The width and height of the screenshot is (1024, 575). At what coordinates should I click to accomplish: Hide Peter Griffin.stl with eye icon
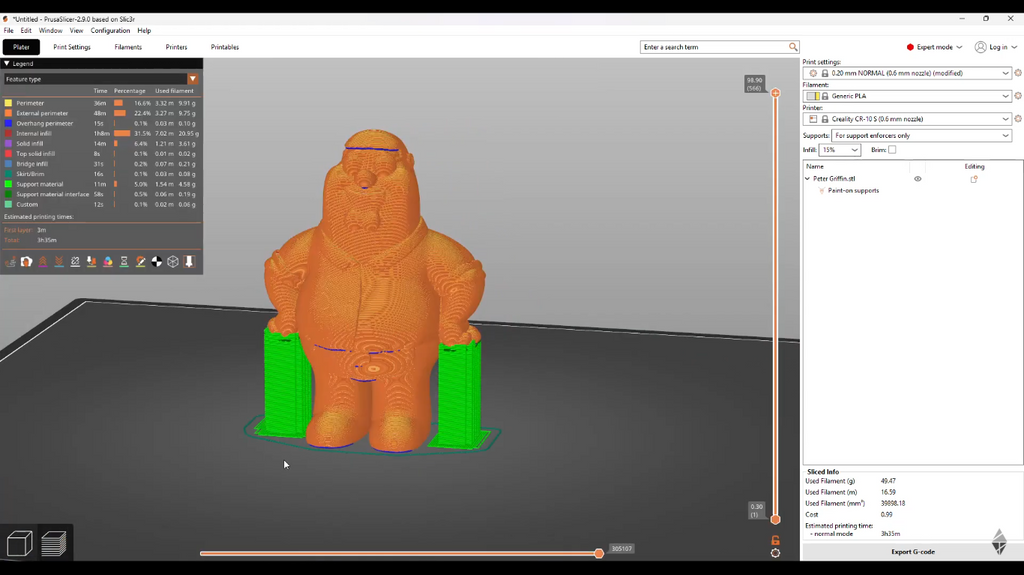point(918,179)
